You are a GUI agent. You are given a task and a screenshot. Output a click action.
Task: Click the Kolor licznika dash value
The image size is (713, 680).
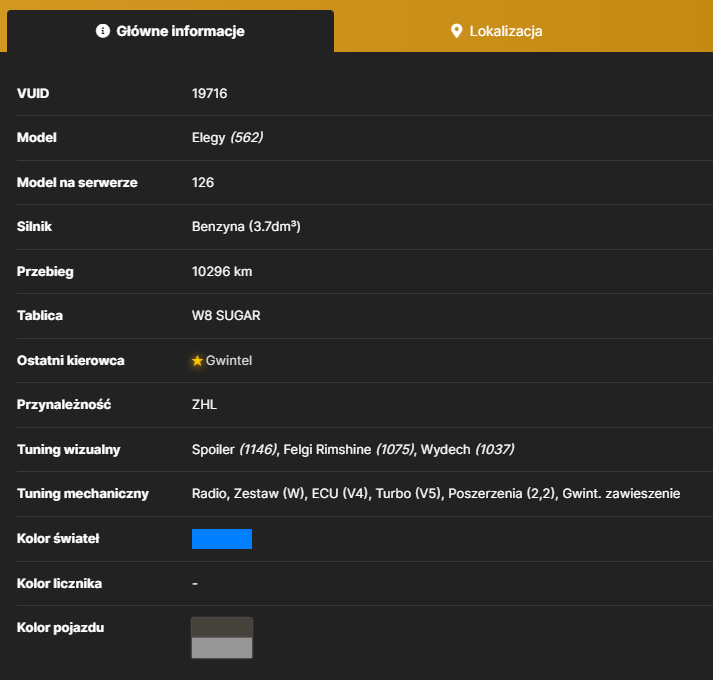point(195,584)
